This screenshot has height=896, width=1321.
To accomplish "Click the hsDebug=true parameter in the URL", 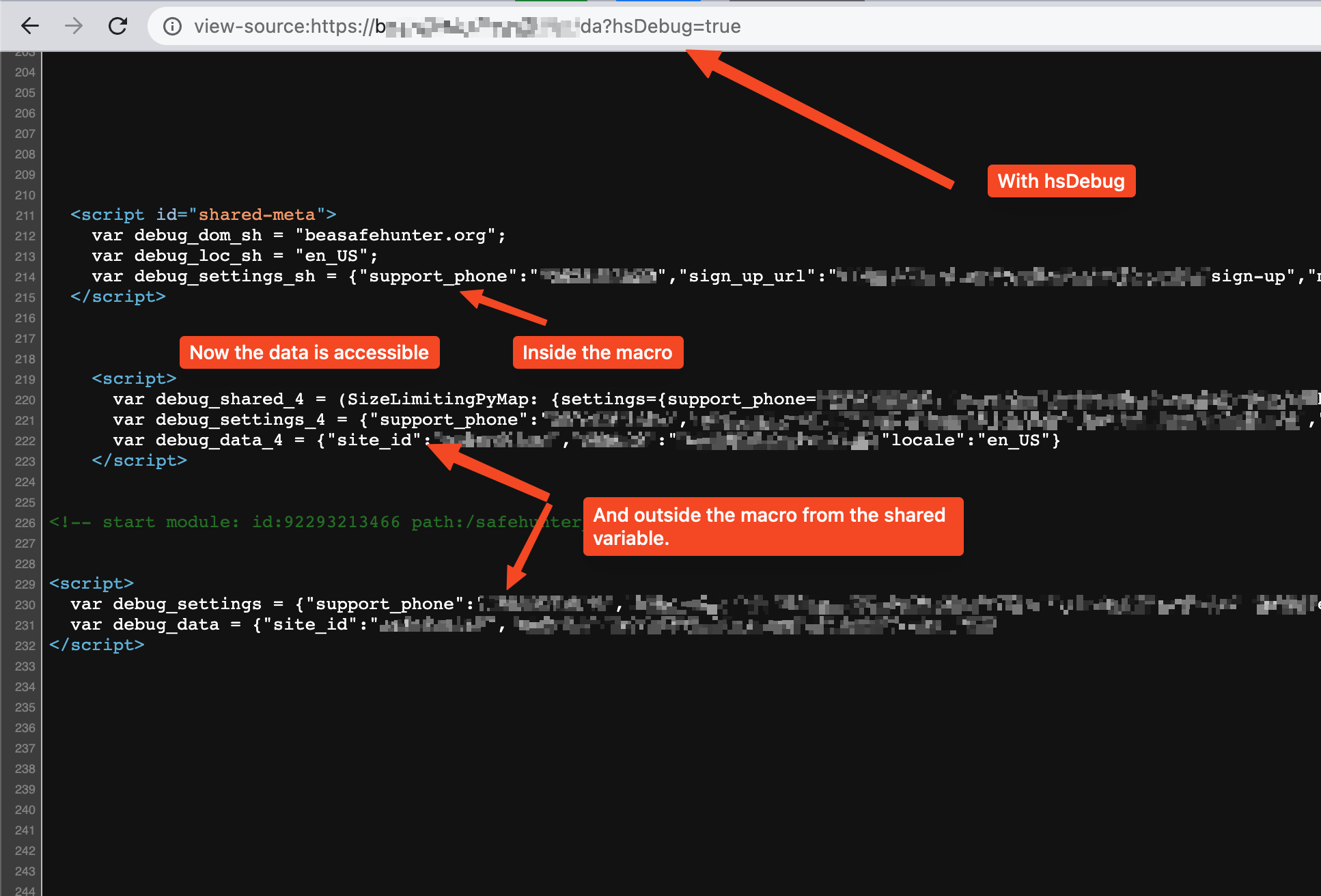I will 676,26.
